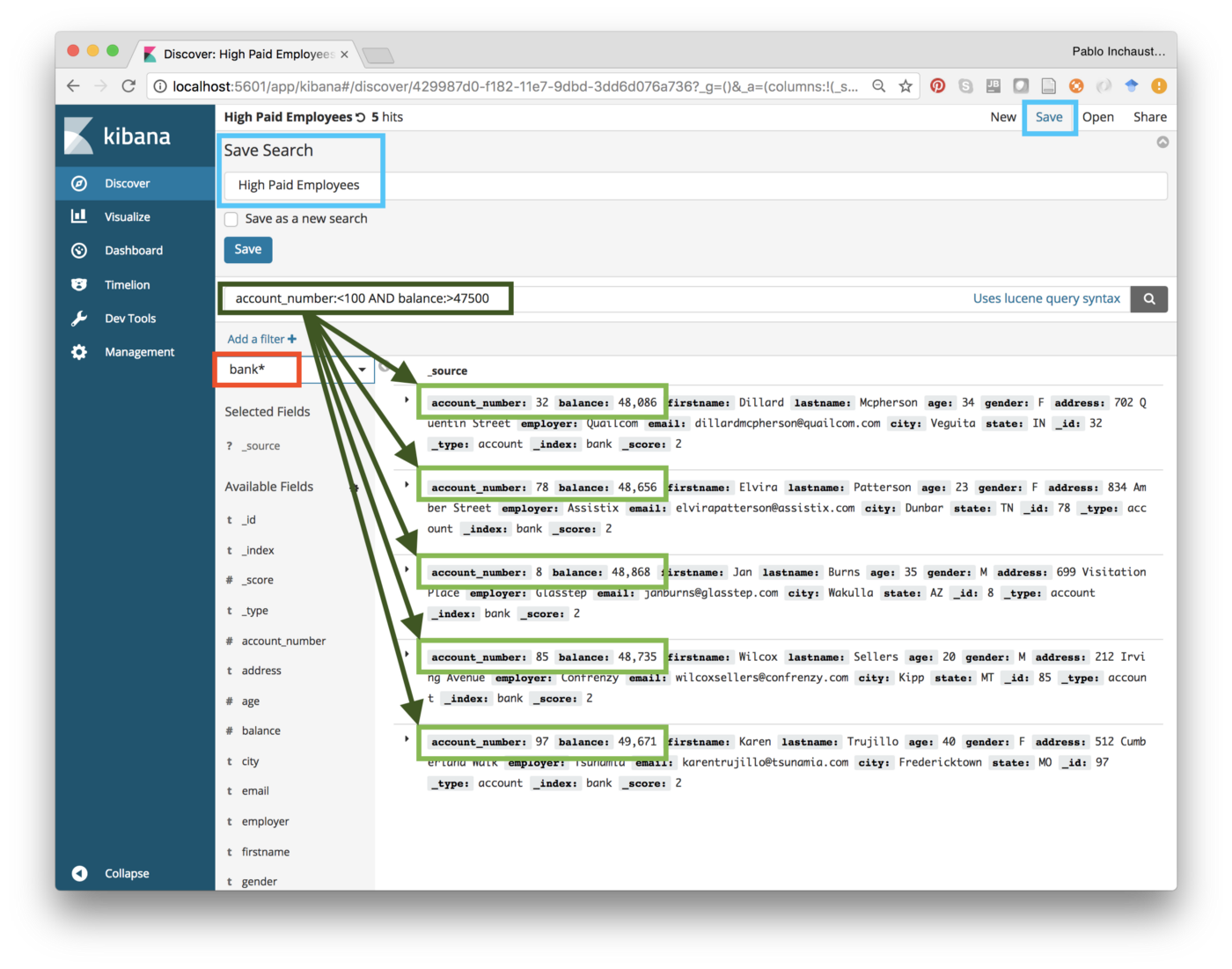Go back with the browser back arrow

[73, 85]
